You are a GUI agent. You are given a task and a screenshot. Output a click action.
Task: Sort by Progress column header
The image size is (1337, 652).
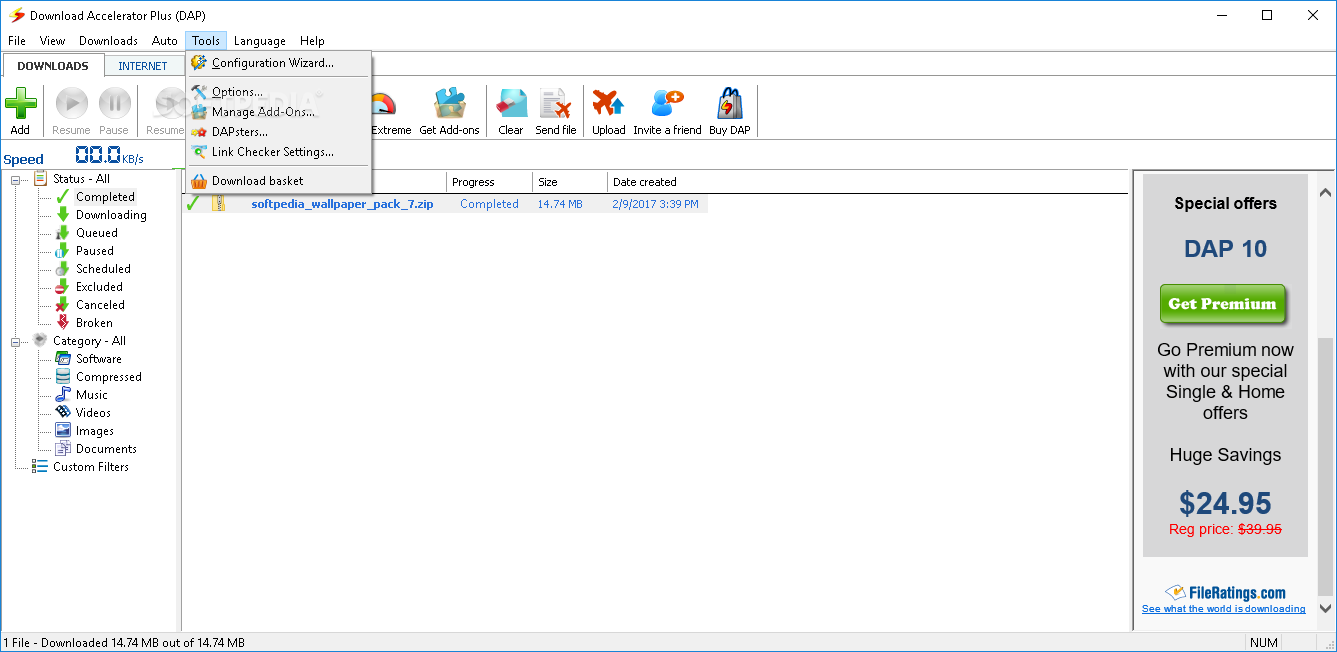pos(489,182)
